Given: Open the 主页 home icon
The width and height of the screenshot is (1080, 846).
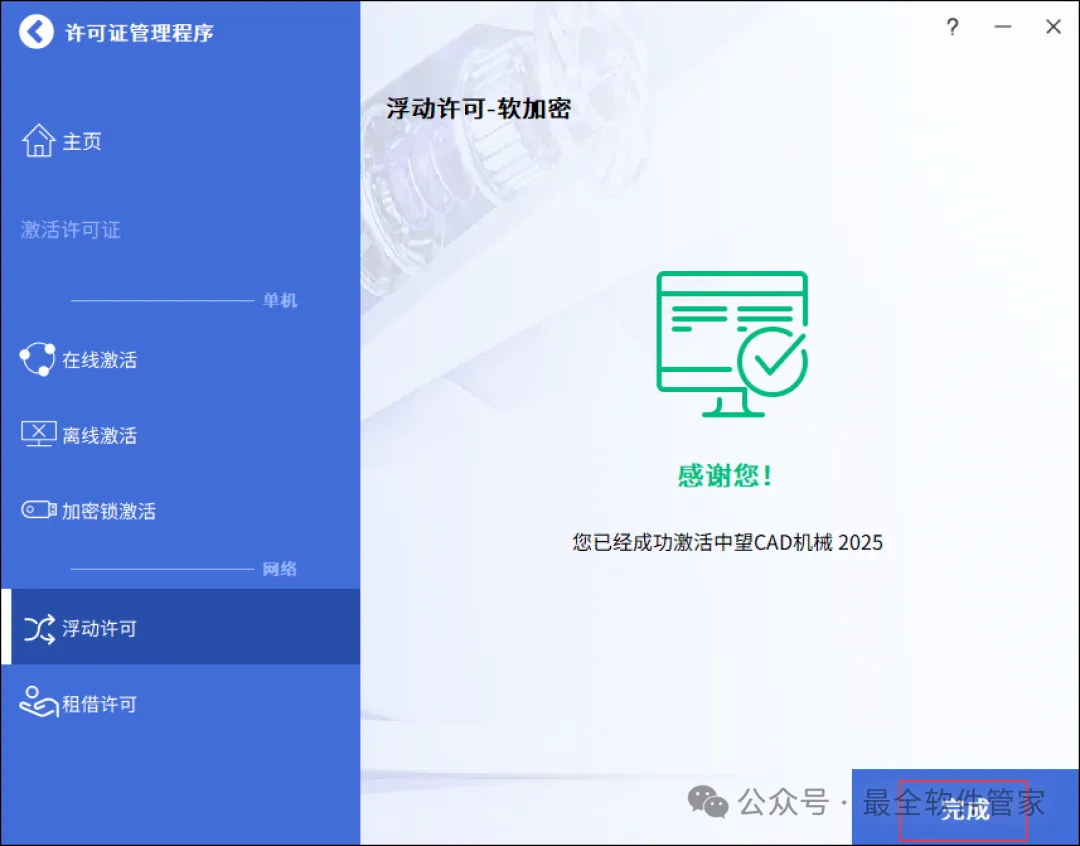Looking at the screenshot, I should click(39, 141).
